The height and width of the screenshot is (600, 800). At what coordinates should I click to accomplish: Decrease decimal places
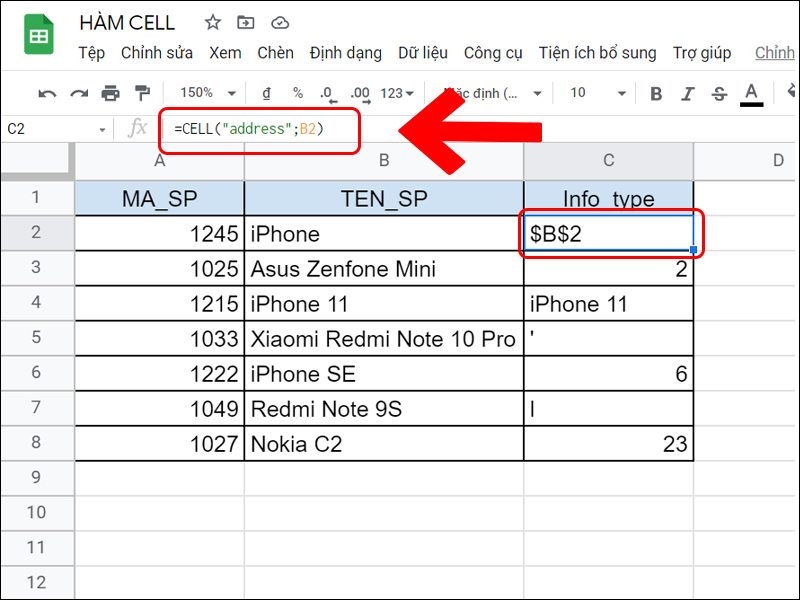pos(326,92)
